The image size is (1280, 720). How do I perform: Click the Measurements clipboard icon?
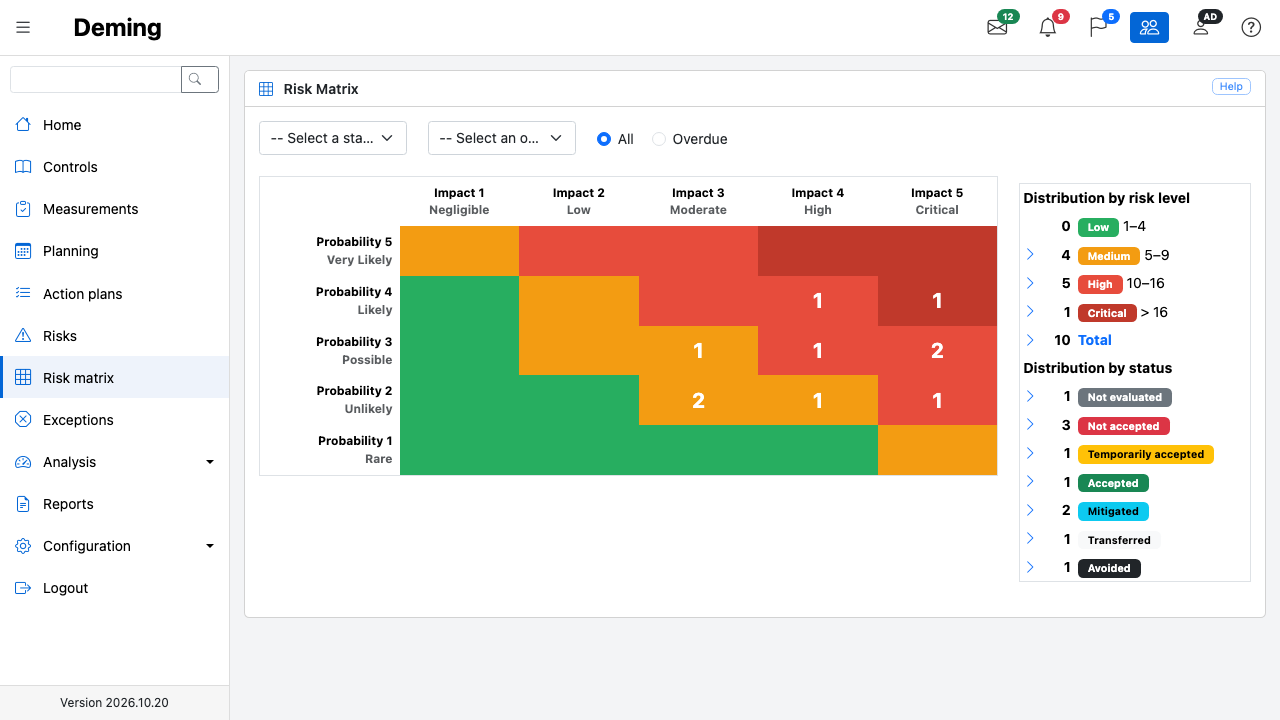[x=23, y=209]
